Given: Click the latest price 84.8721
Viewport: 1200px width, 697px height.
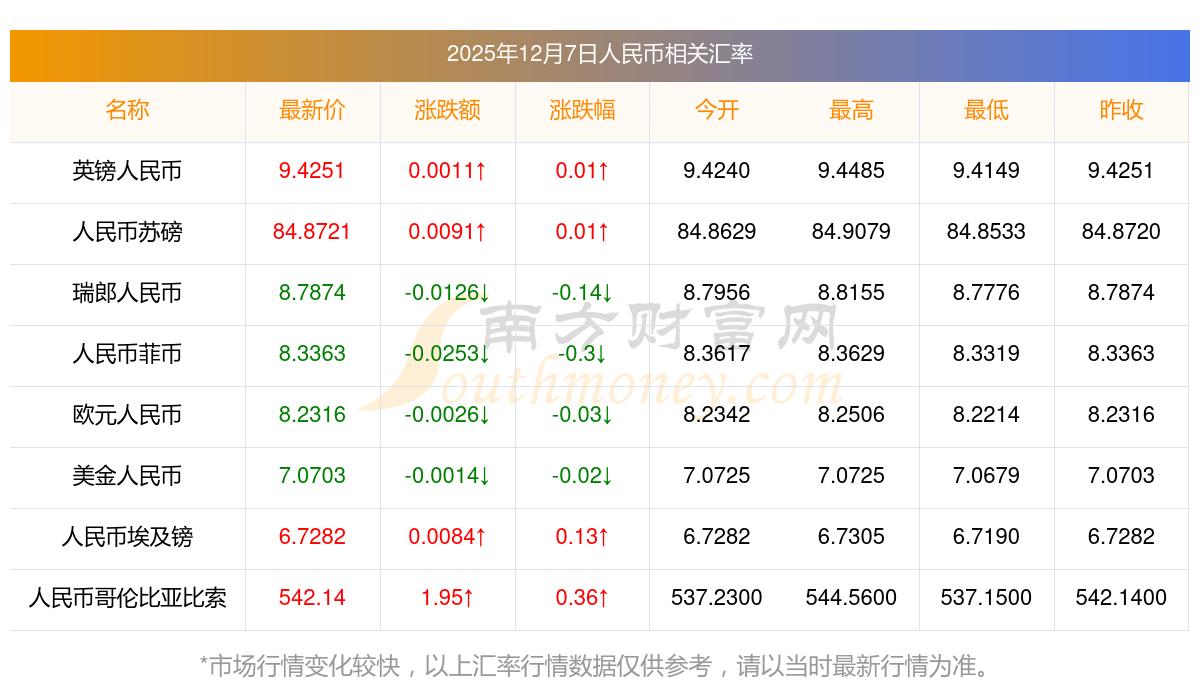Looking at the screenshot, I should coord(312,232).
